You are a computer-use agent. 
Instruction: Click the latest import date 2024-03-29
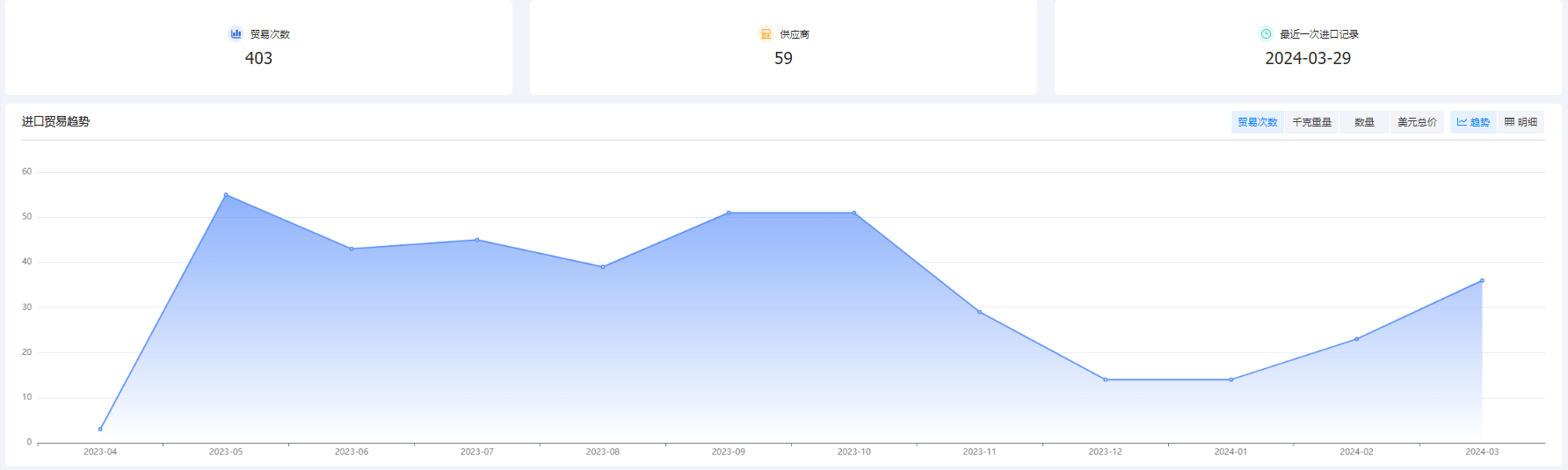click(x=1308, y=58)
